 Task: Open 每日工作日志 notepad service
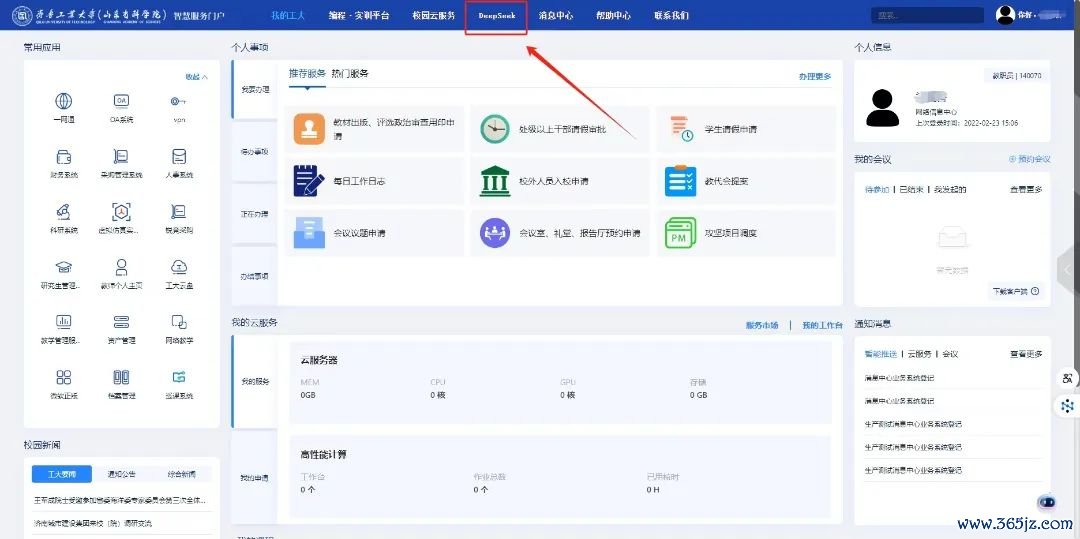(x=374, y=181)
